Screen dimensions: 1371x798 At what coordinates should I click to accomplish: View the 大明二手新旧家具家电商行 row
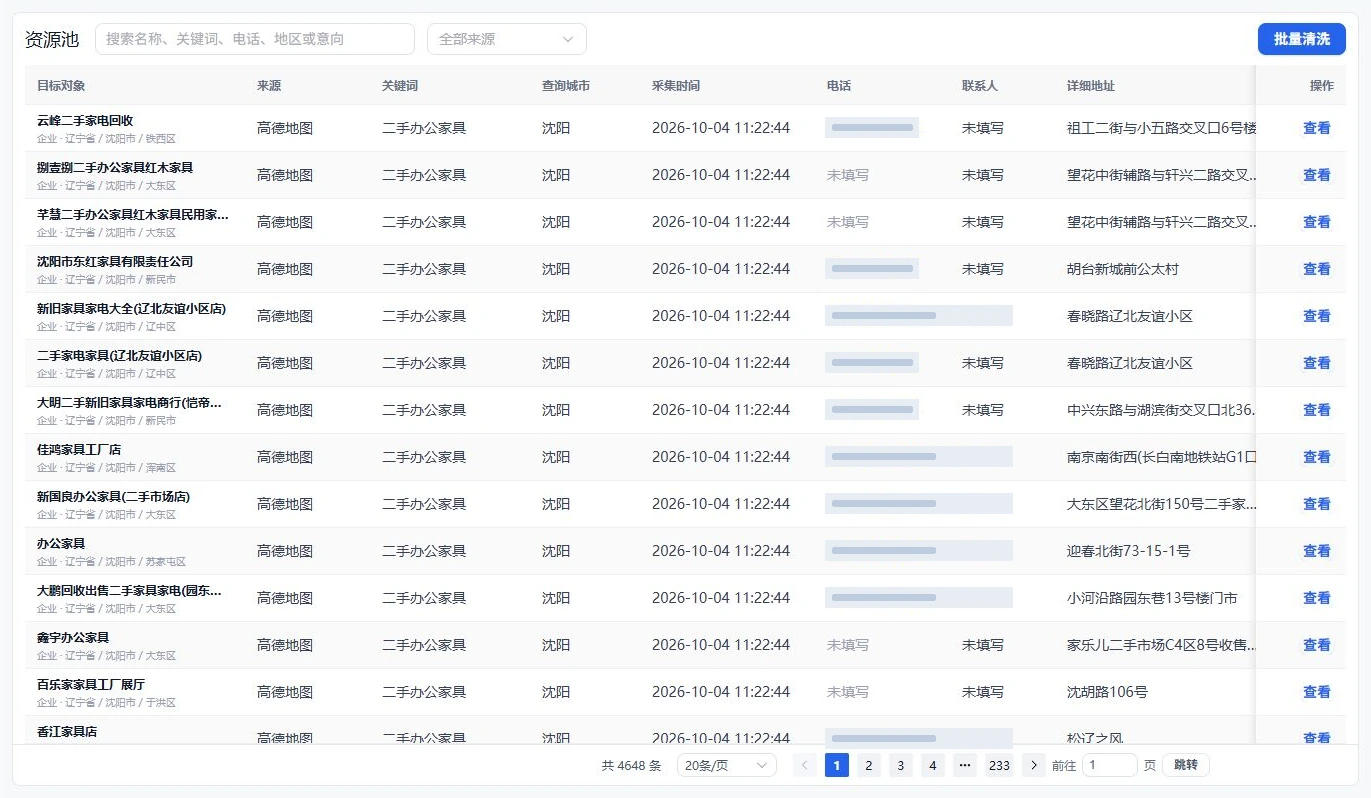coord(1317,410)
